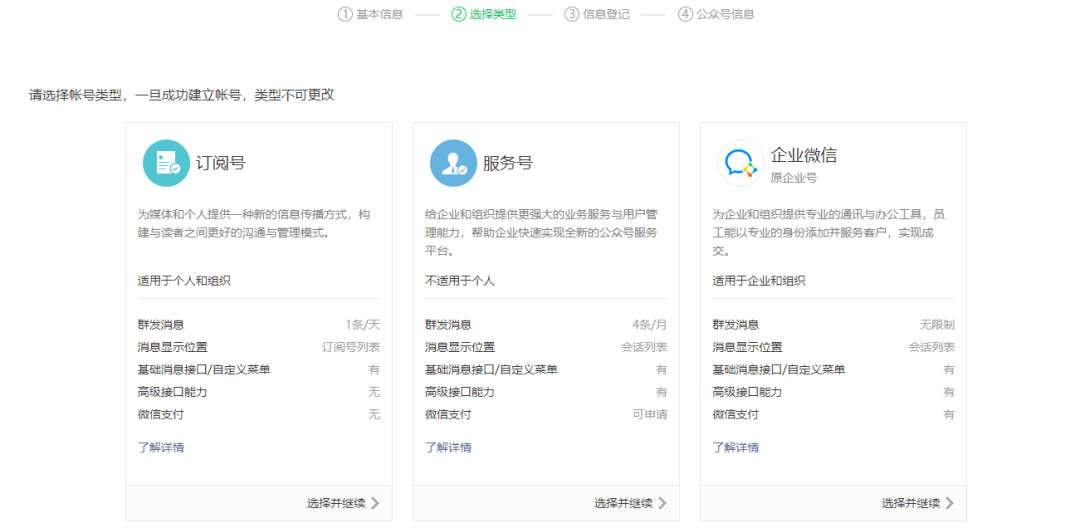
Task: Click 微信支付 label in 订阅号 card
Action: (x=160, y=414)
